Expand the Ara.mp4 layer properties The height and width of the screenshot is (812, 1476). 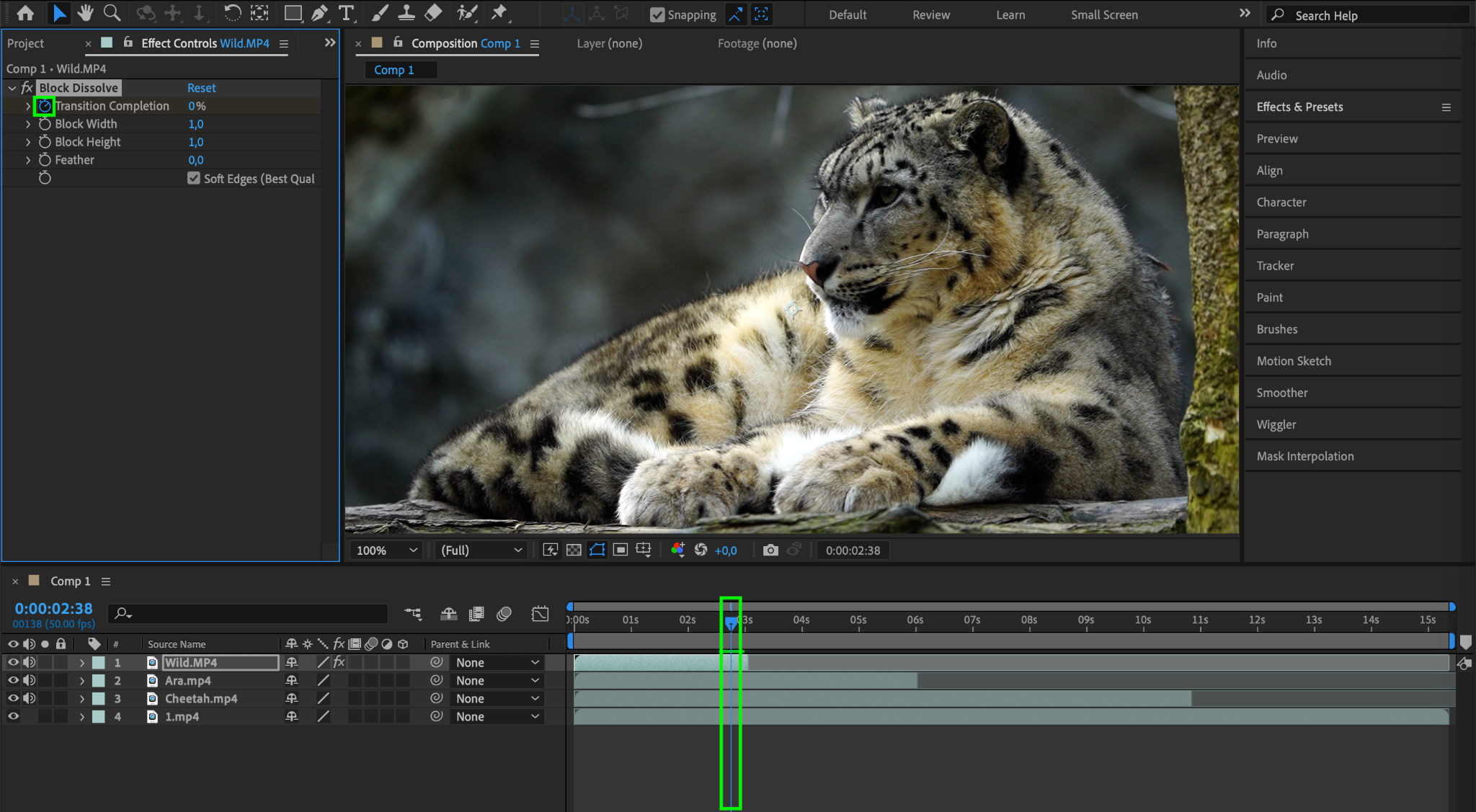pyautogui.click(x=81, y=681)
